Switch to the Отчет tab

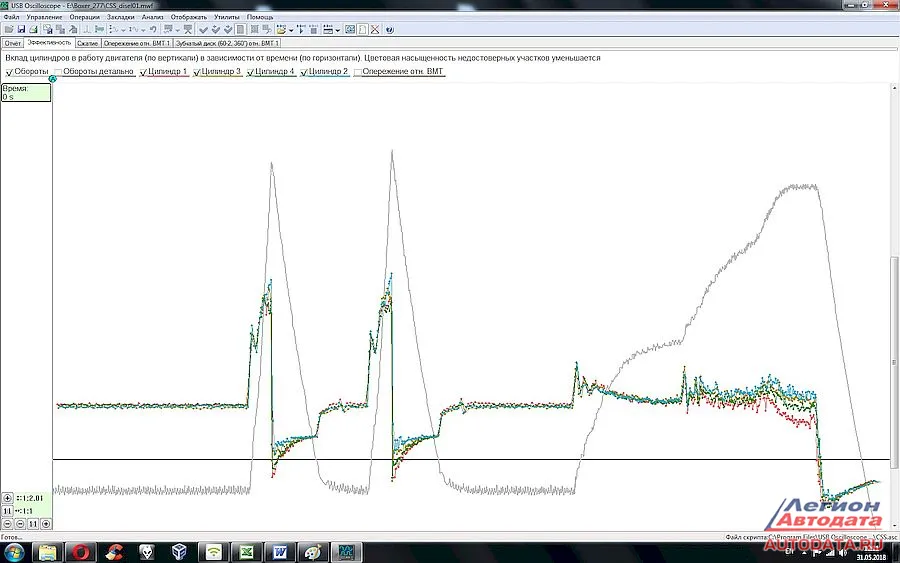[13, 44]
